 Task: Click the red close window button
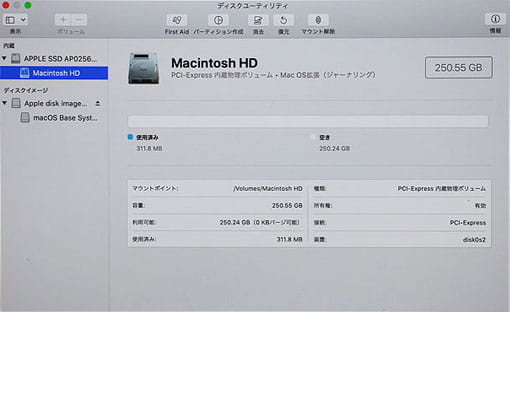[5, 5]
